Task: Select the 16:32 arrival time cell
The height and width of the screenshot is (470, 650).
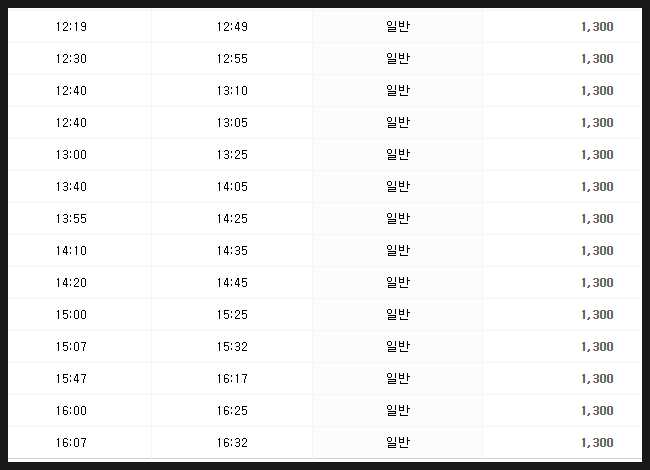Action: tap(232, 442)
